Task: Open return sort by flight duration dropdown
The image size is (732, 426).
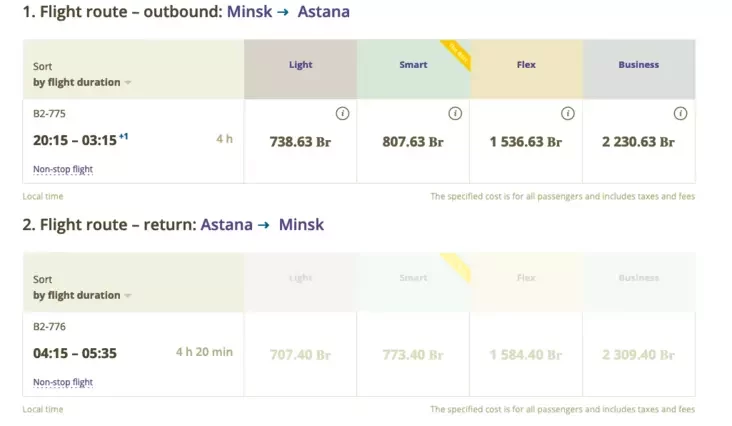Action: coord(82,295)
